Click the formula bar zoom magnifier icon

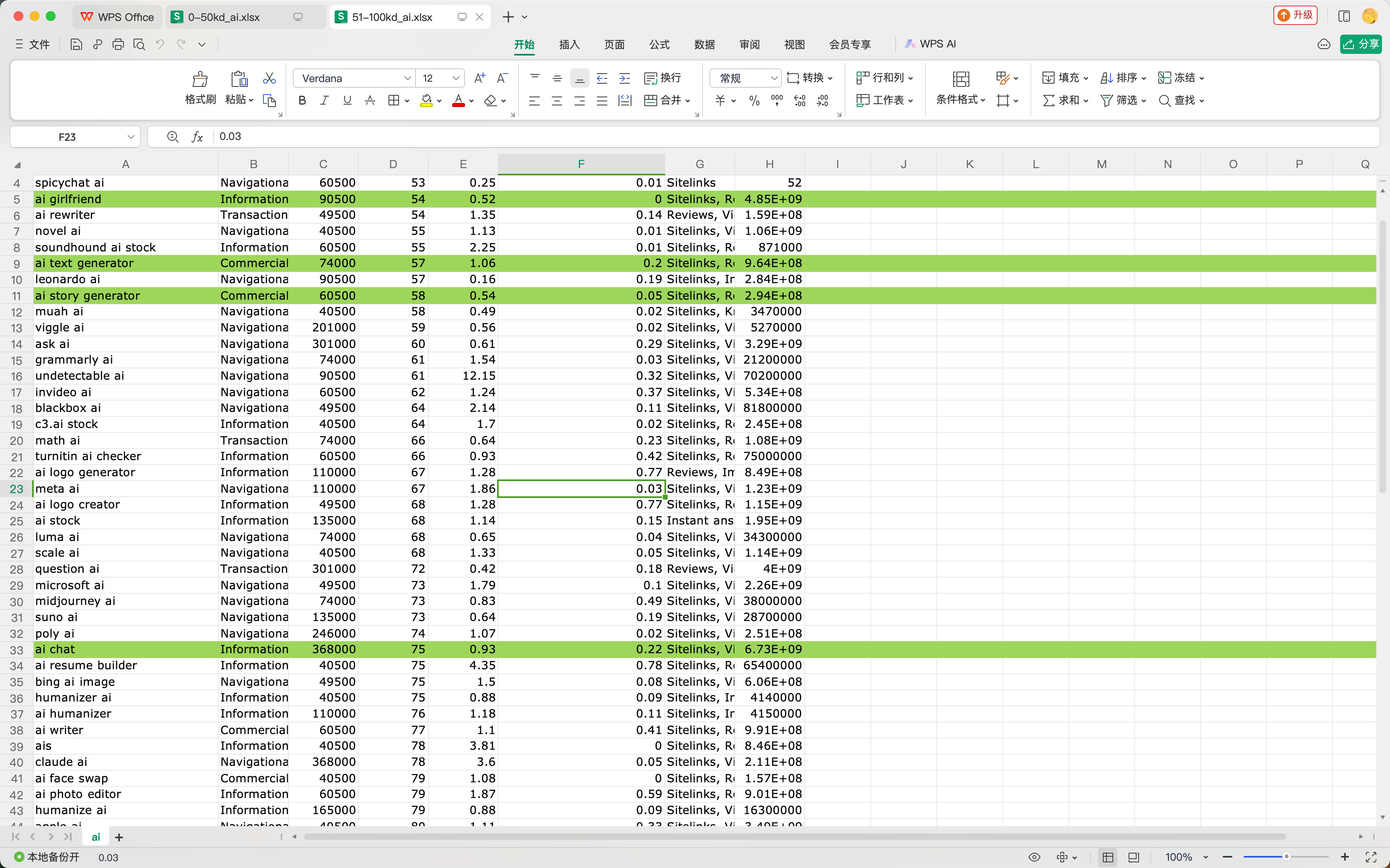[172, 137]
